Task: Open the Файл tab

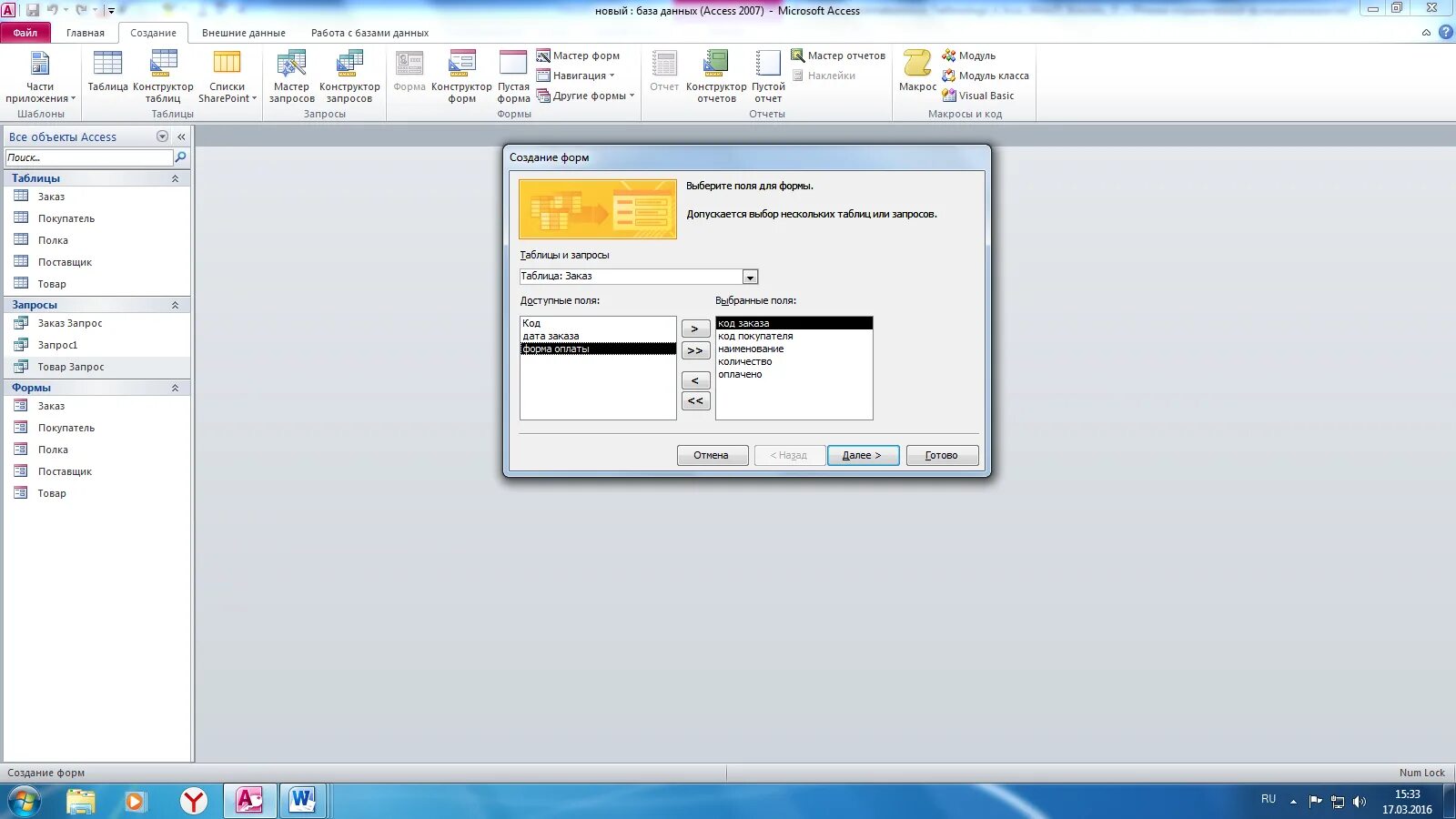Action: 25,33
